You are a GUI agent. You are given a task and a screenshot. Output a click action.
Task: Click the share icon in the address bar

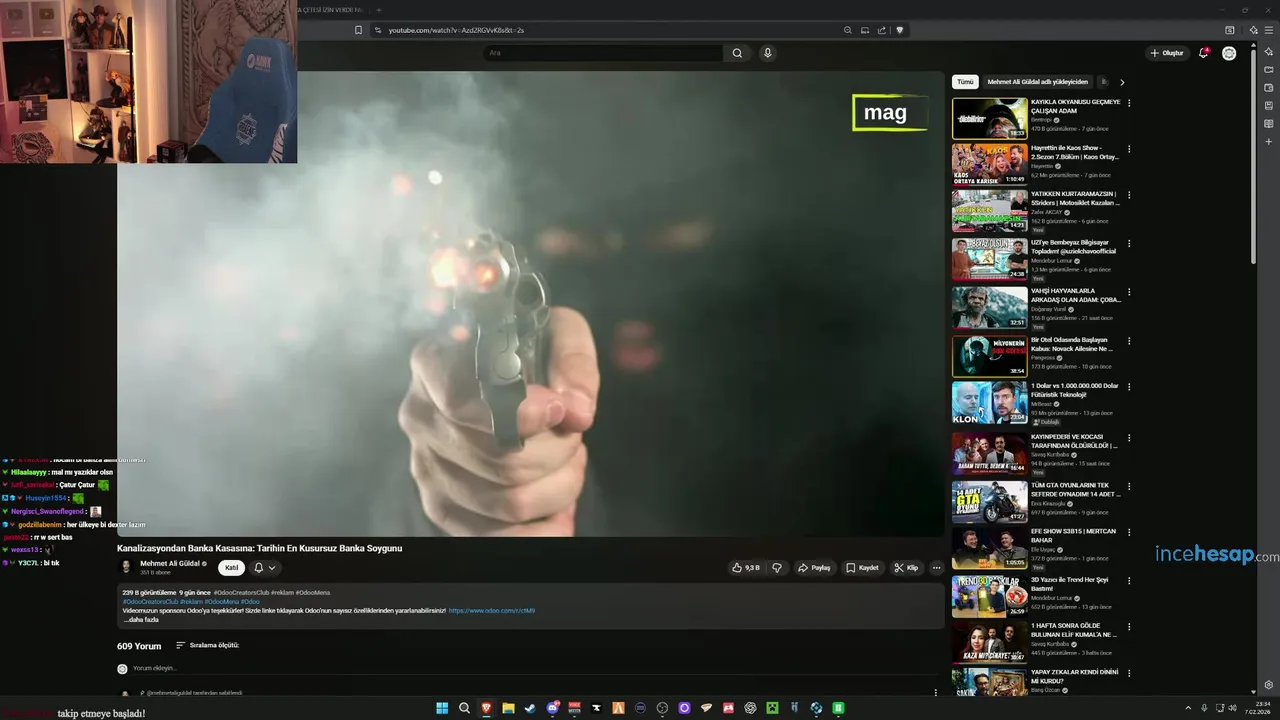(x=882, y=30)
